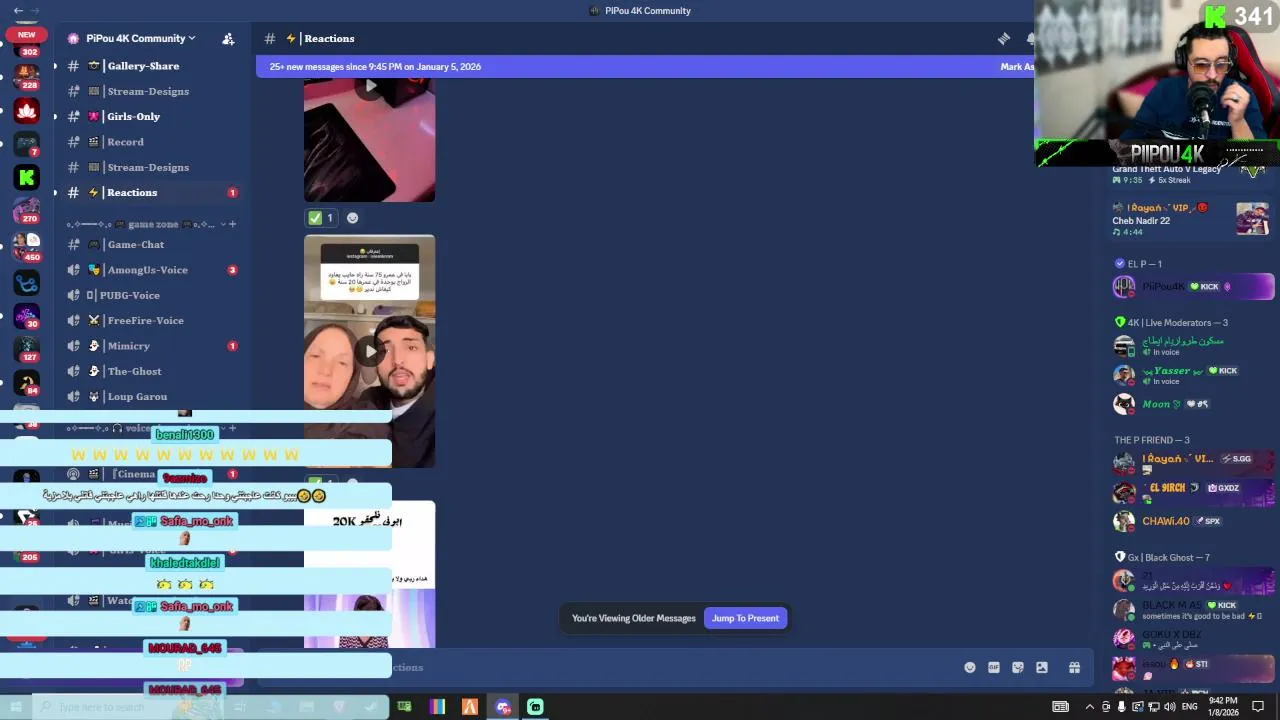Open server icon with 450 badge
The height and width of the screenshot is (720, 1280).
tap(26, 246)
